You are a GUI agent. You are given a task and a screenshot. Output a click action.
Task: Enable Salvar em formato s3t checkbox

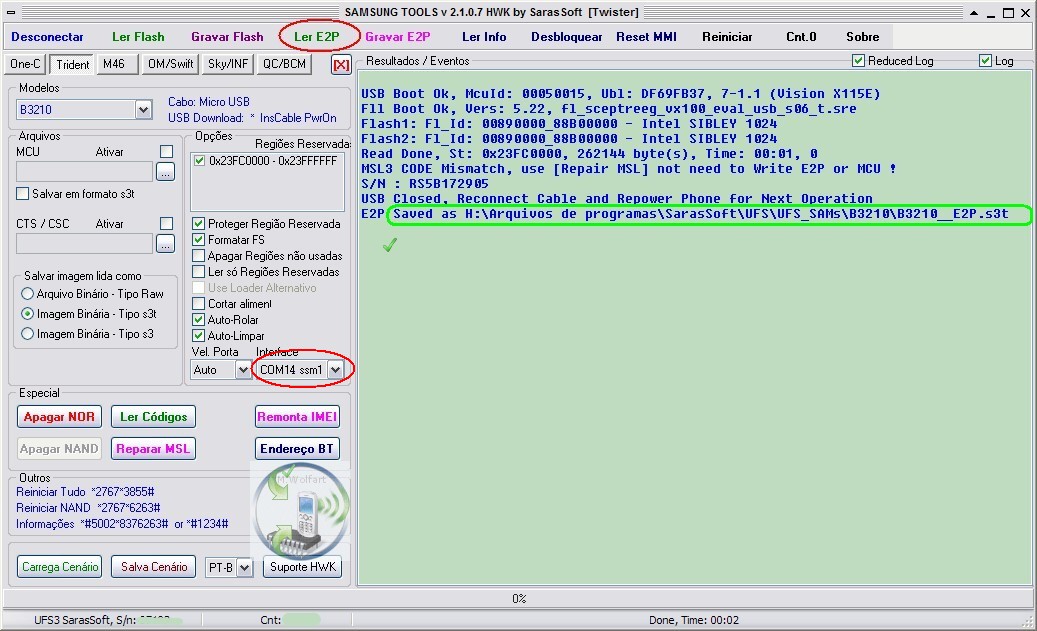tap(23, 193)
